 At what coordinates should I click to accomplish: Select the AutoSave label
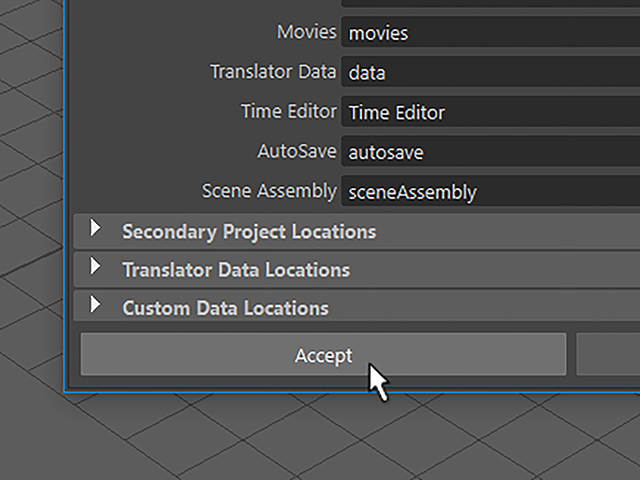click(297, 151)
